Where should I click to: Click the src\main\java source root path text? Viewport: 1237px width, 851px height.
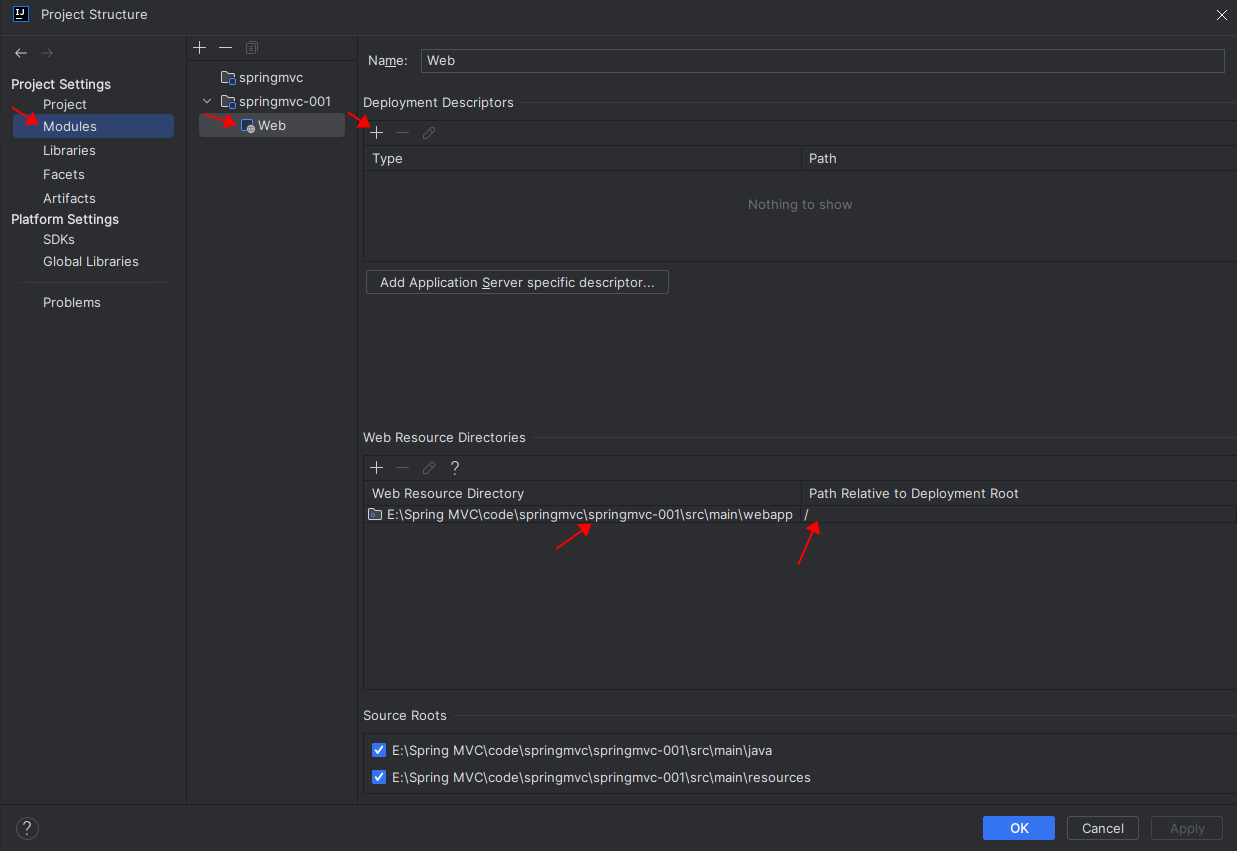click(582, 750)
